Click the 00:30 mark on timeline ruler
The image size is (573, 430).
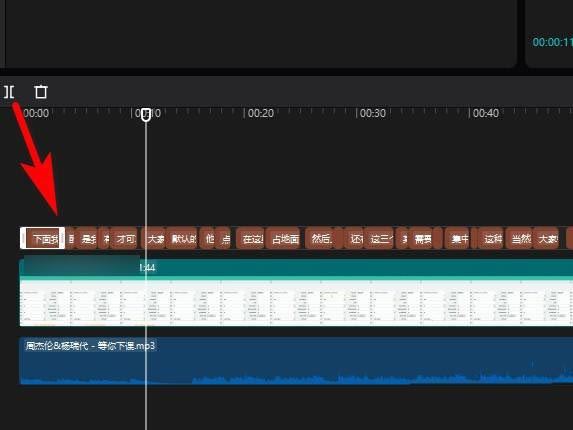[373, 113]
